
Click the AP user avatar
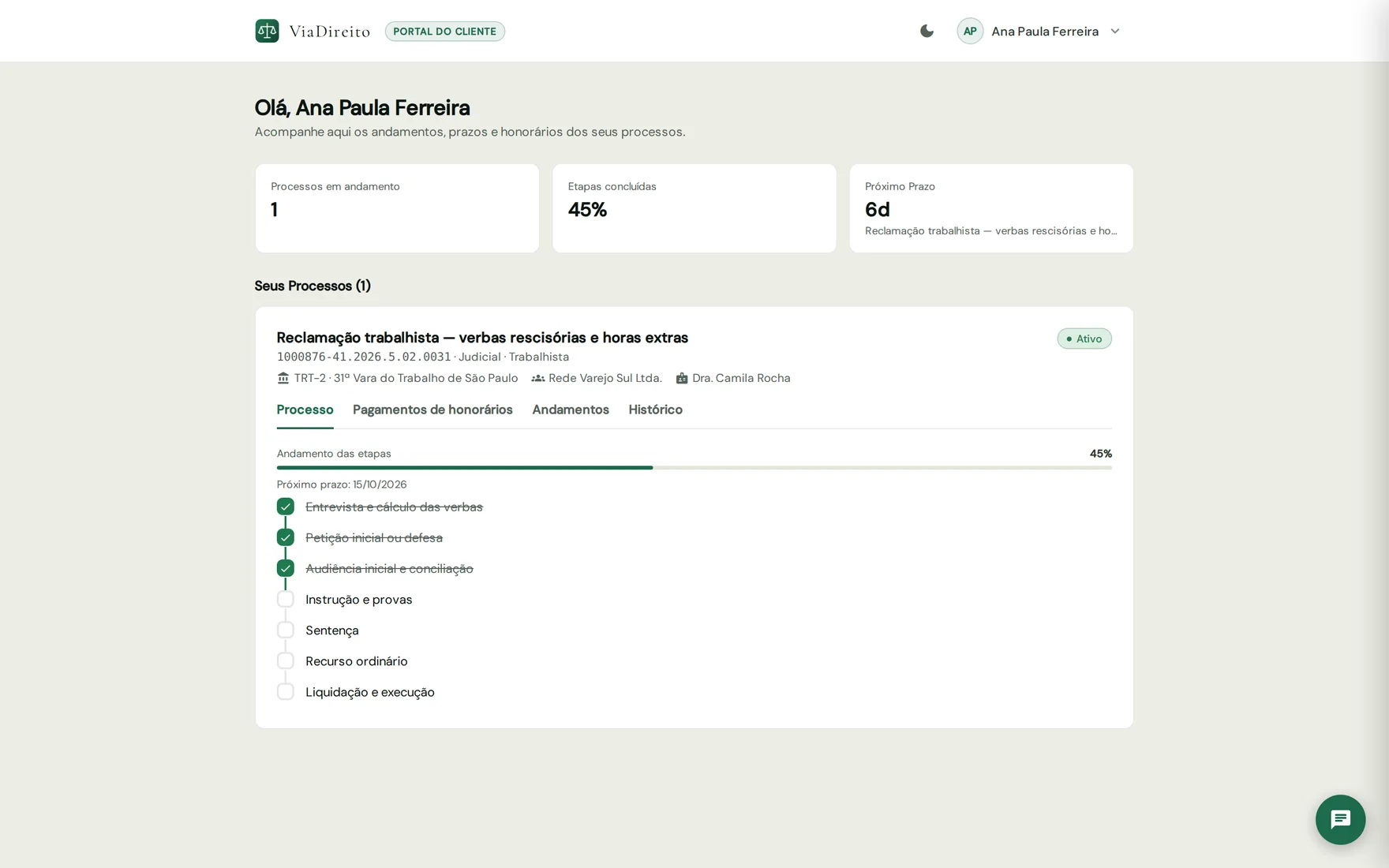pyautogui.click(x=970, y=31)
